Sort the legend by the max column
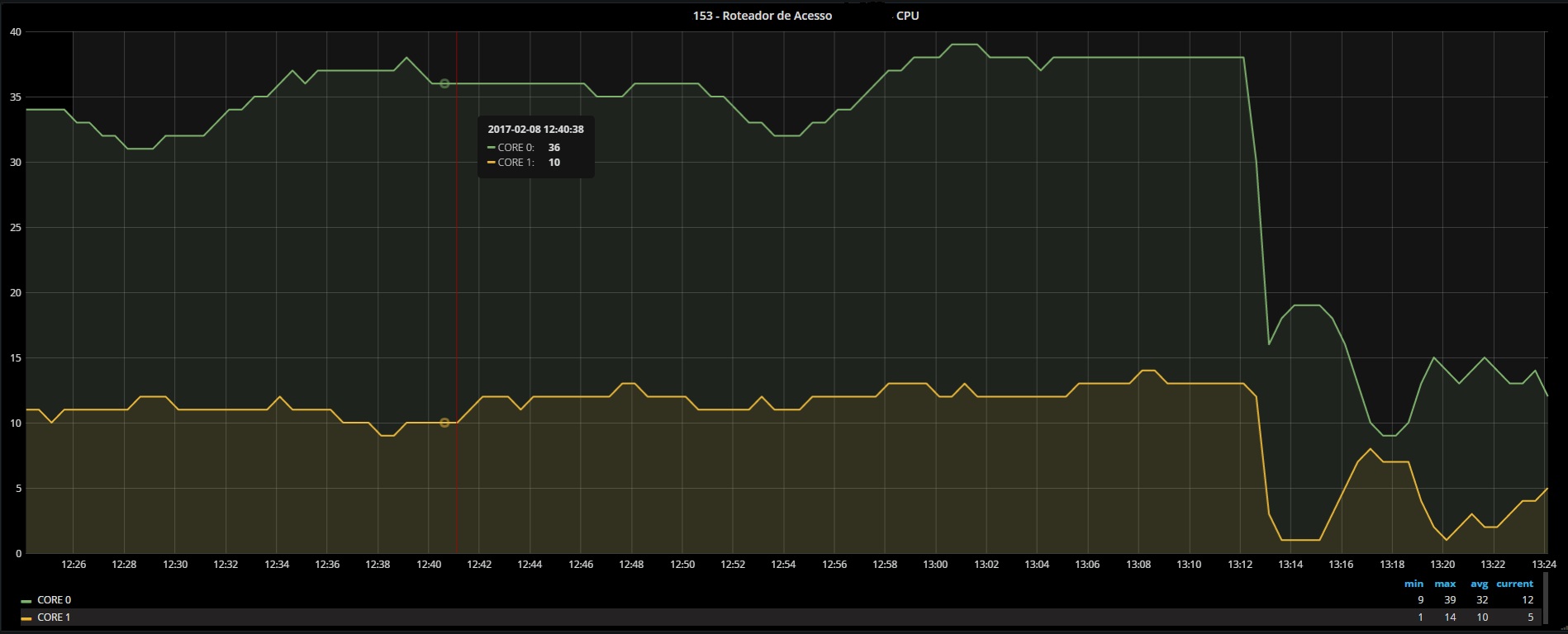This screenshot has width=1568, height=634. (1445, 584)
